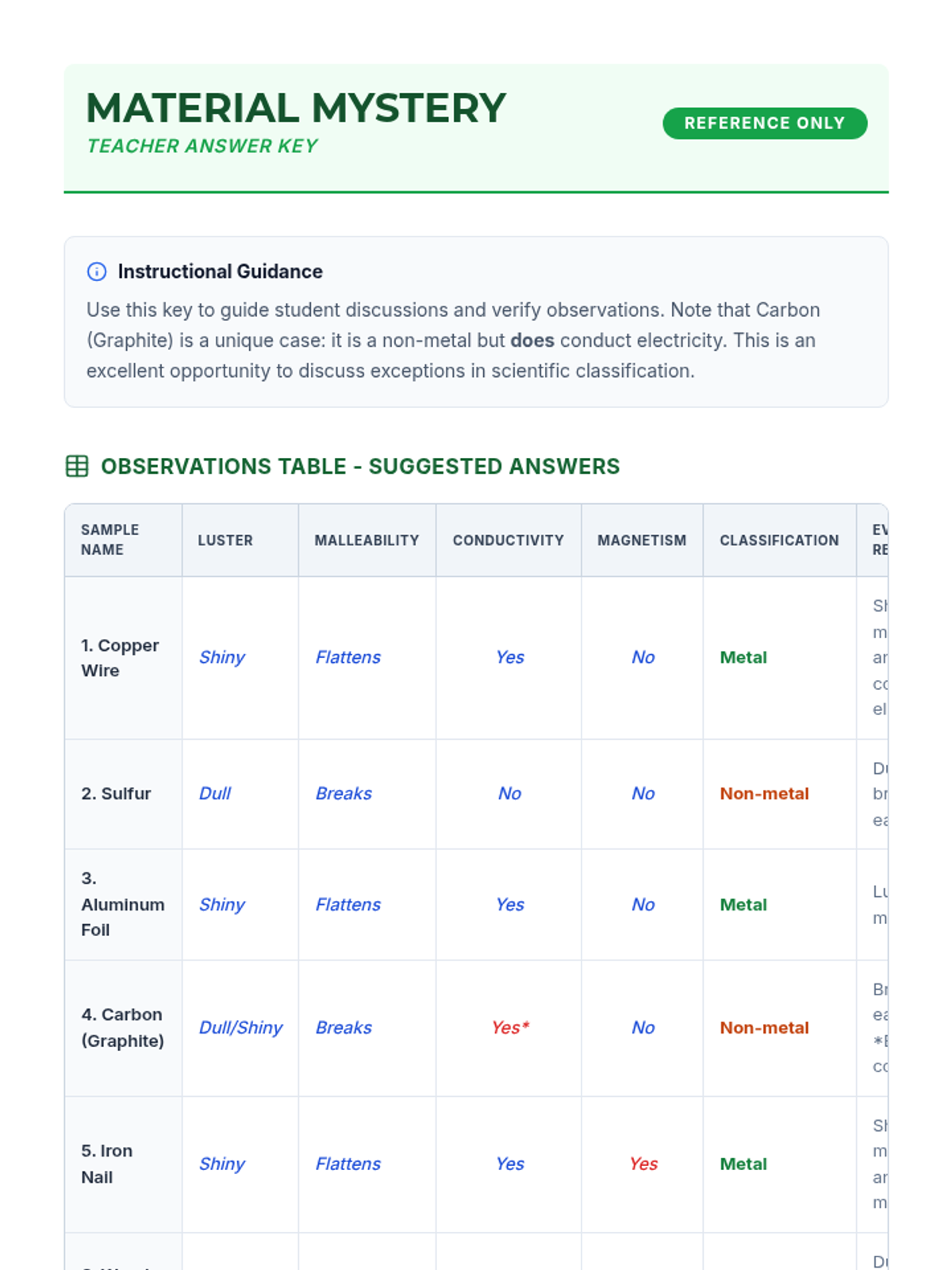Select the Magnetism column header
This screenshot has height=1270, width=952.
coord(642,541)
